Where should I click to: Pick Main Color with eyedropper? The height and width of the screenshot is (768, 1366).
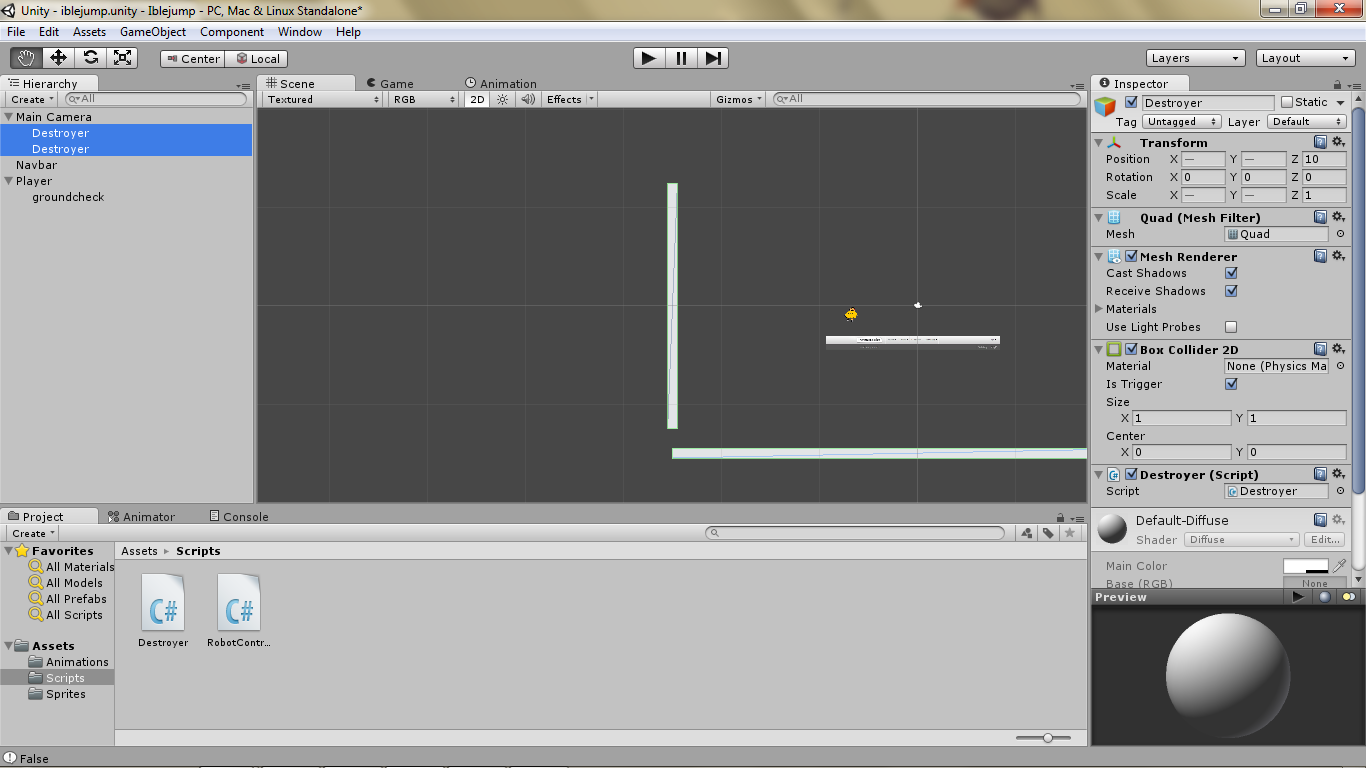click(1339, 566)
